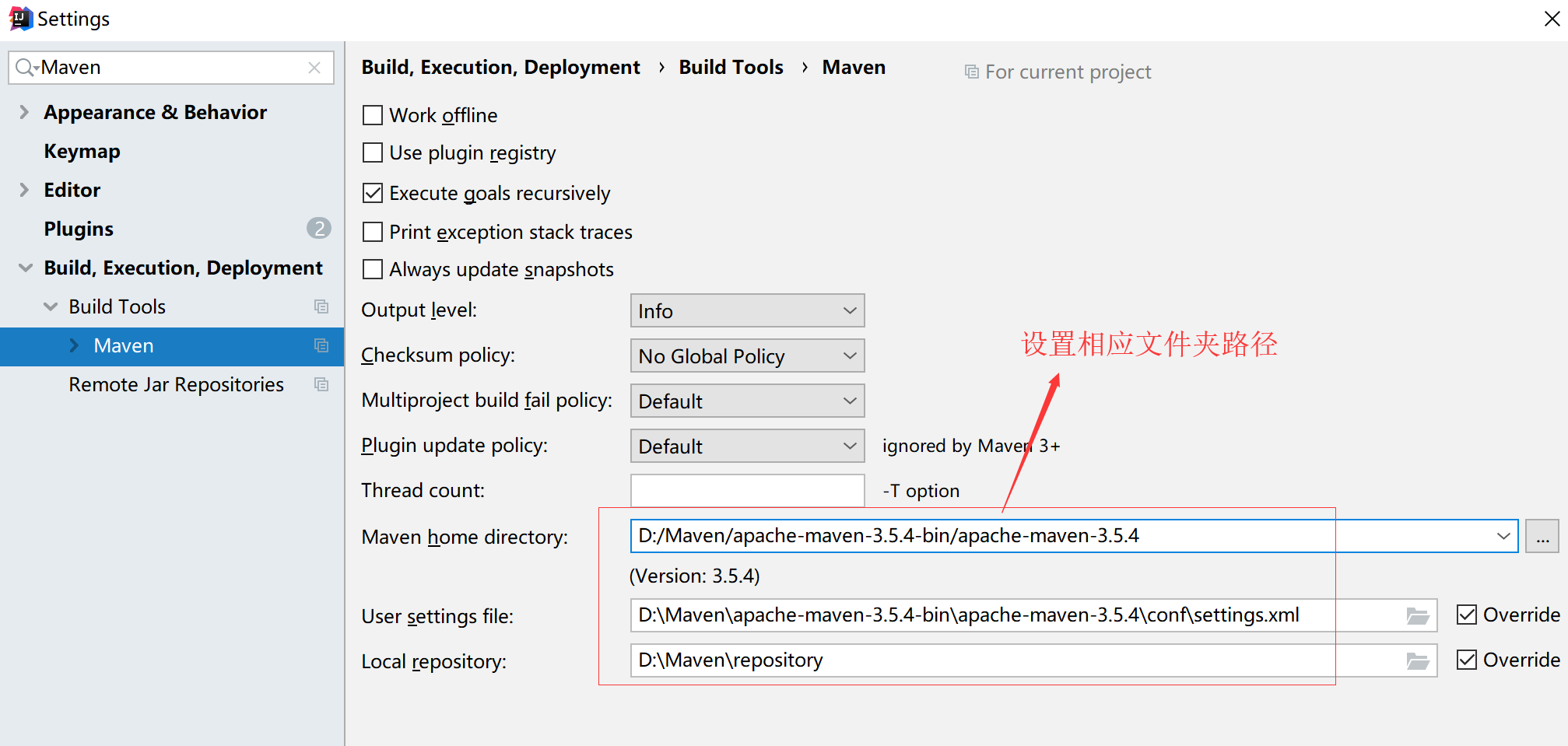Open folder browser for User settings file
The image size is (1568, 746).
[x=1418, y=616]
